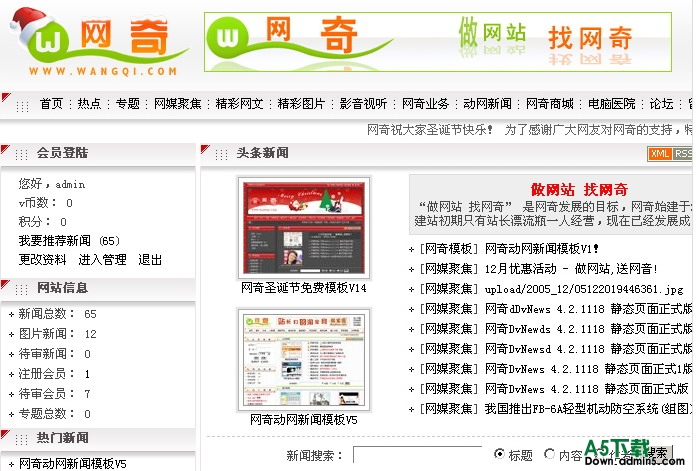Click 待审新闻: 0 entry
Viewport: 696px width, 471px height.
[x=54, y=354]
